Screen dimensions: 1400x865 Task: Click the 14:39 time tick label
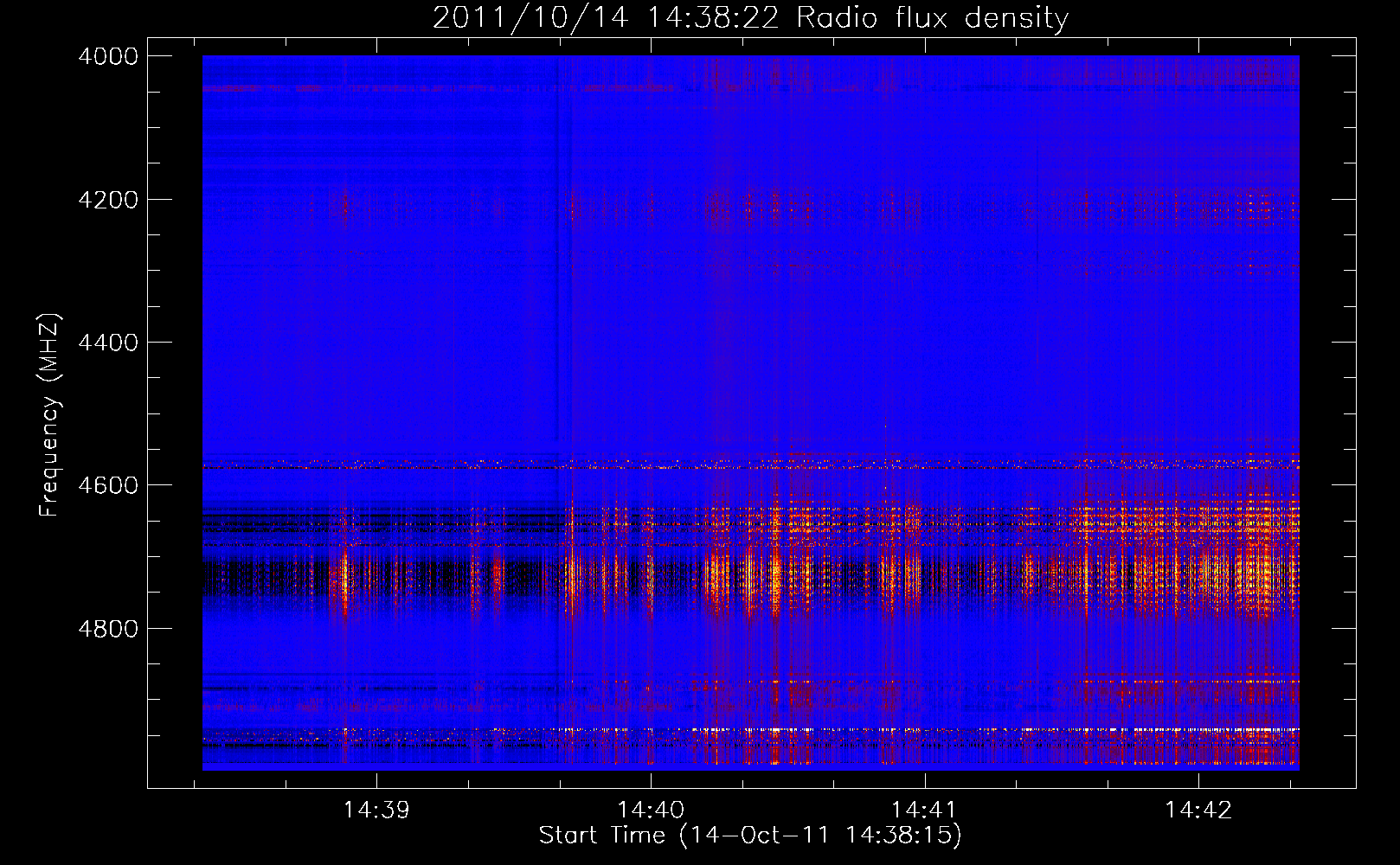(376, 811)
